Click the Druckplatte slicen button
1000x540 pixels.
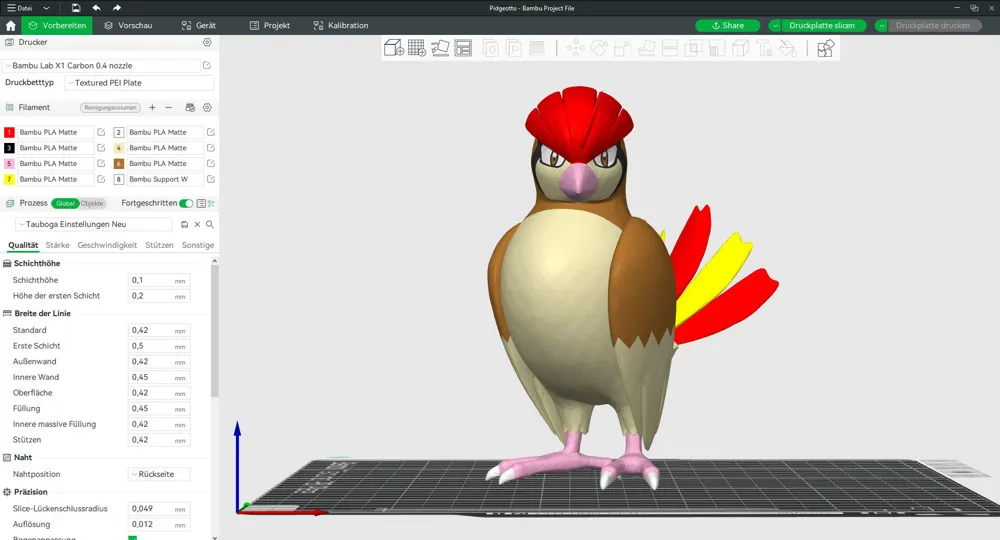(823, 26)
